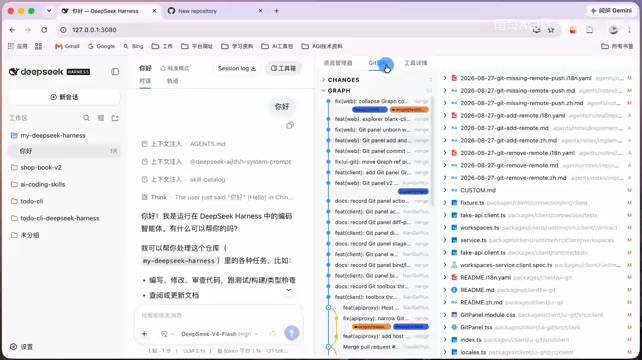Select the 你好 session in sidebar
The width and height of the screenshot is (642, 360).
[x=65, y=151]
